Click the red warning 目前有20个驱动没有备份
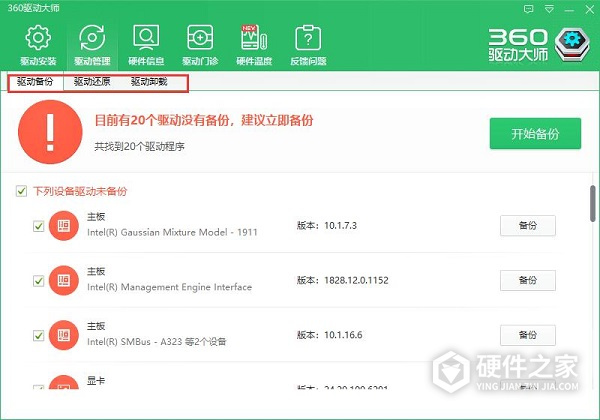Viewport: 600px width, 420px height. [x=204, y=120]
